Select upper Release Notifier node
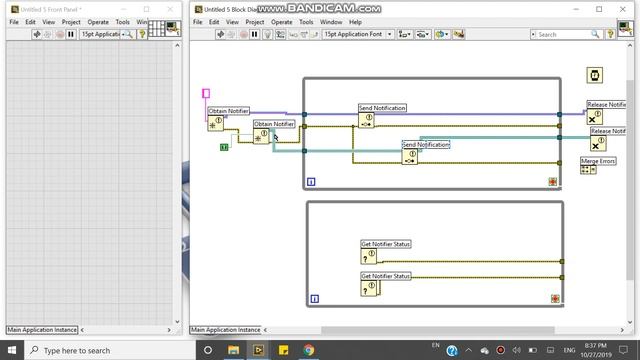This screenshot has height=360, width=640. [x=595, y=117]
